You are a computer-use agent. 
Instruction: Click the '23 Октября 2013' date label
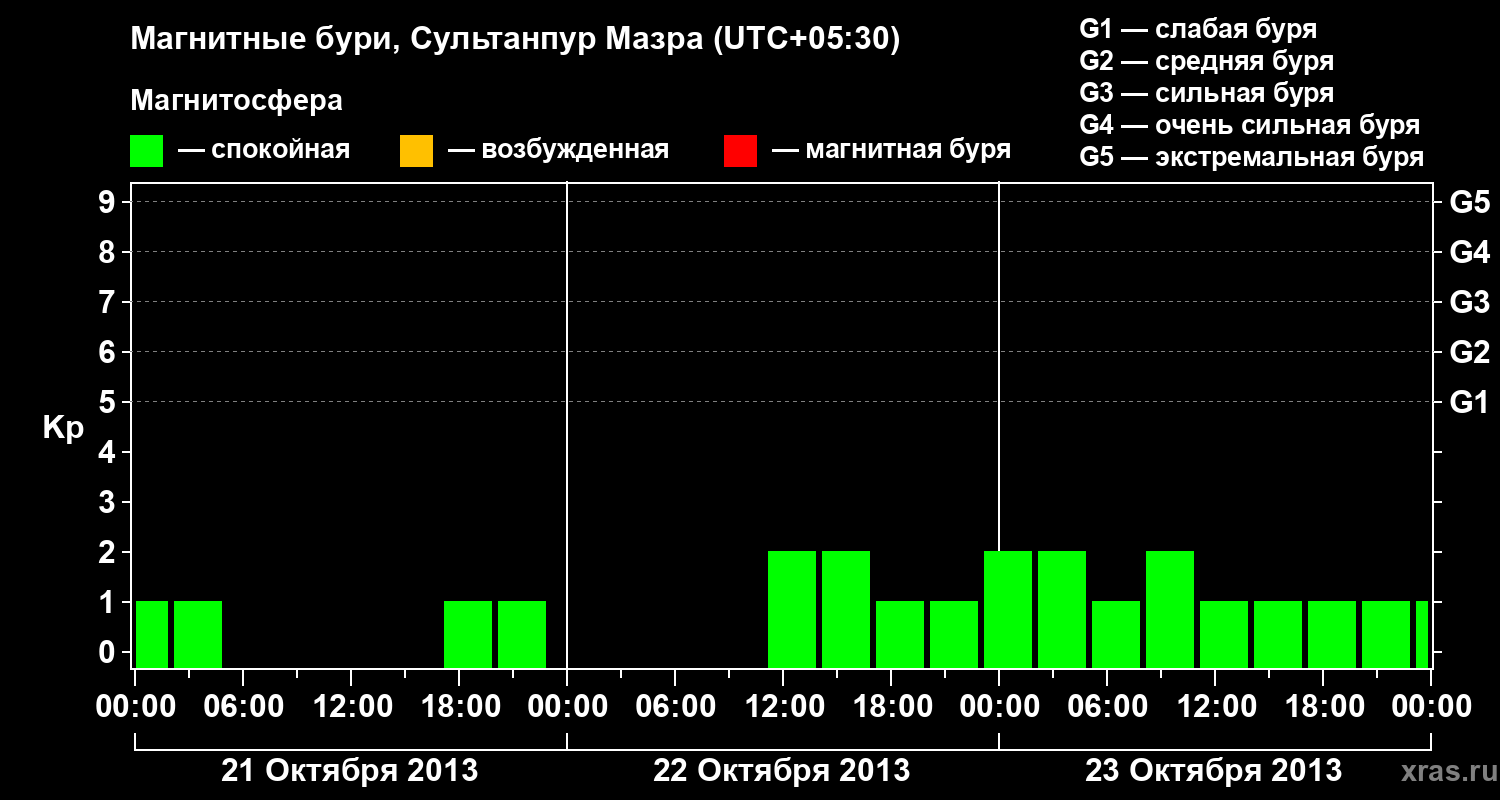click(x=1213, y=770)
